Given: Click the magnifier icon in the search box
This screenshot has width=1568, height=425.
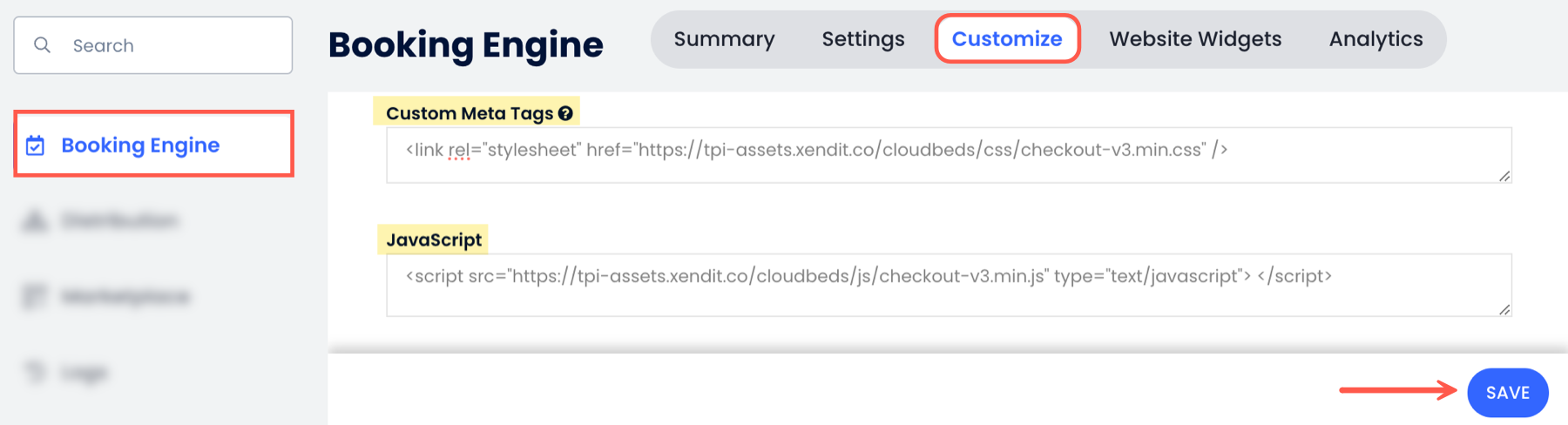Looking at the screenshot, I should pos(42,45).
